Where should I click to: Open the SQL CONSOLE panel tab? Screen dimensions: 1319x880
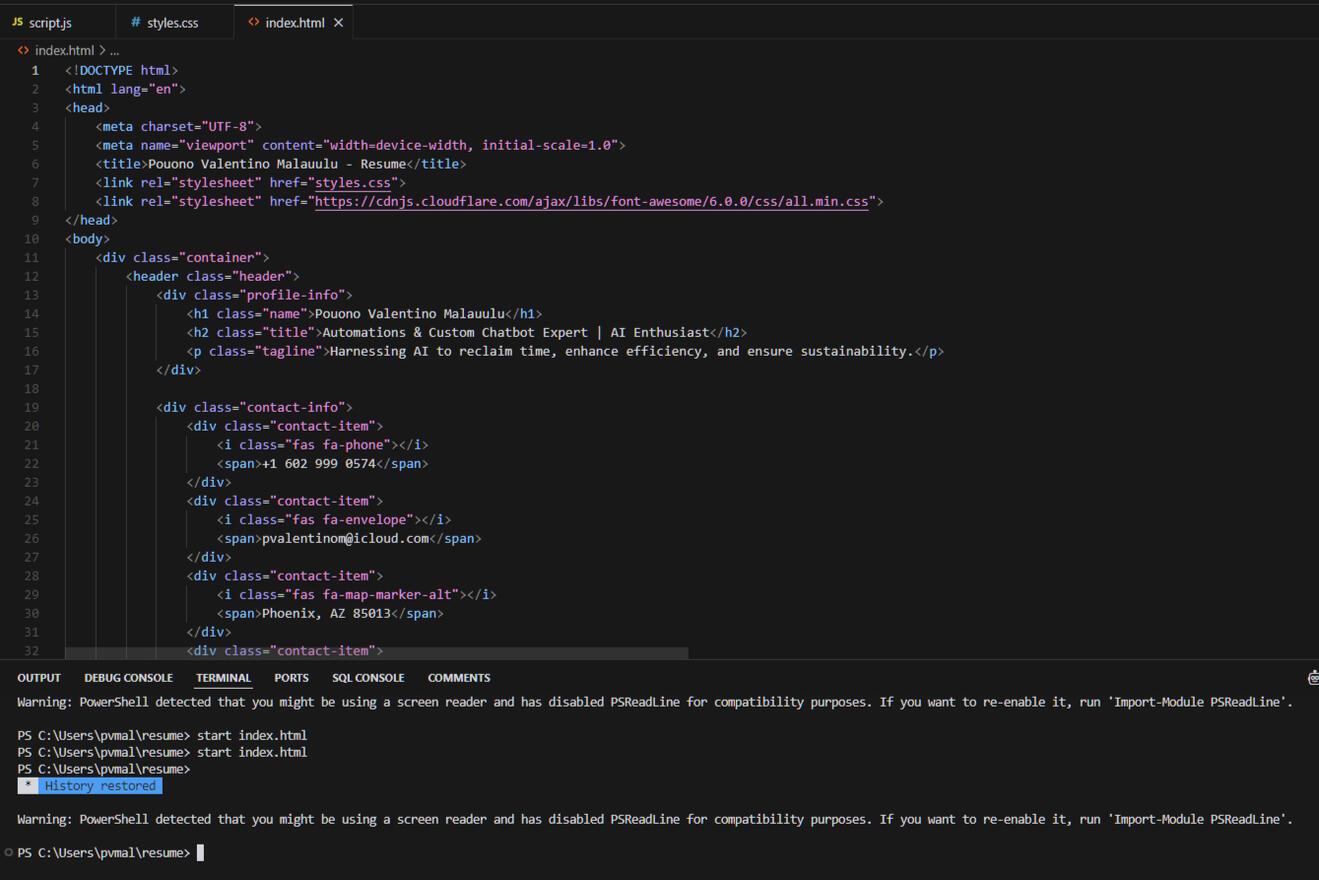(368, 678)
